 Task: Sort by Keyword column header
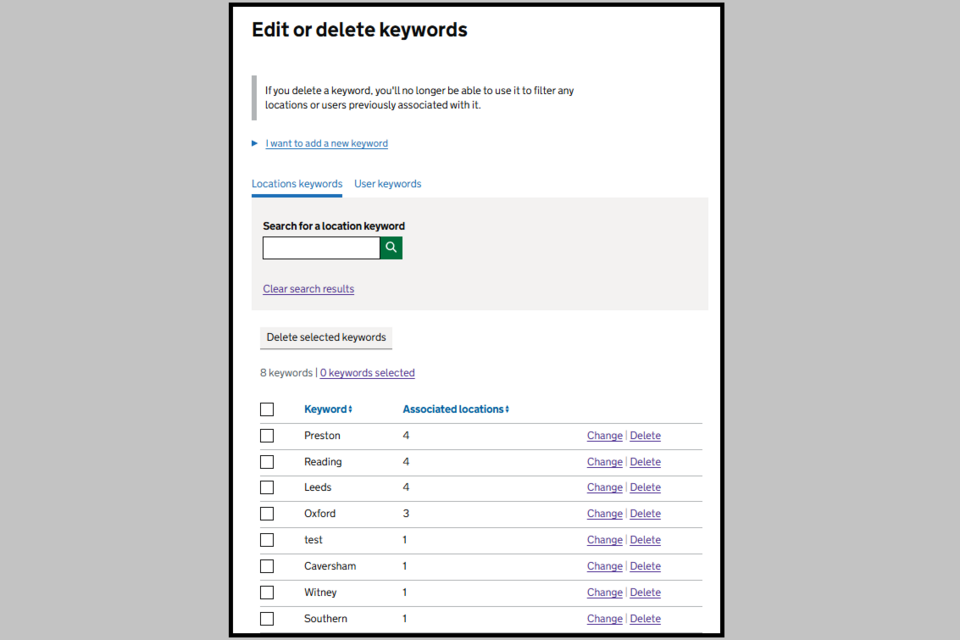click(x=328, y=409)
